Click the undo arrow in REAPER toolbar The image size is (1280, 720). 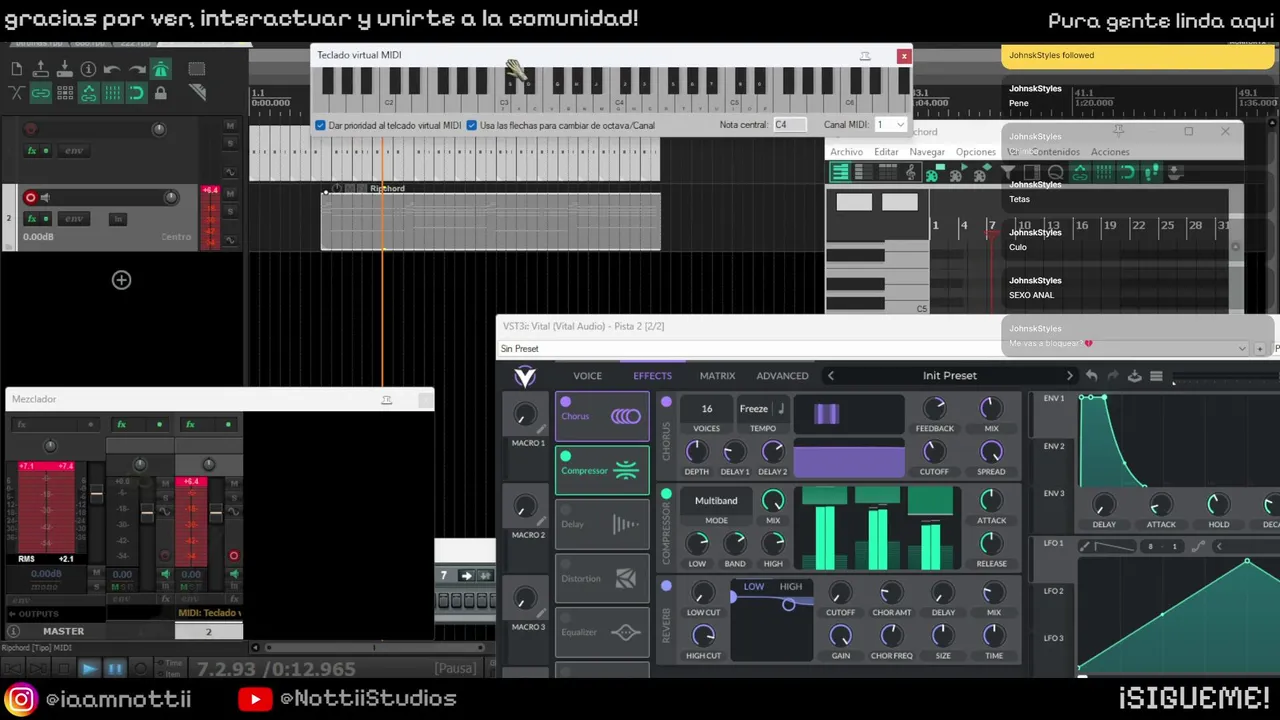coord(112,69)
